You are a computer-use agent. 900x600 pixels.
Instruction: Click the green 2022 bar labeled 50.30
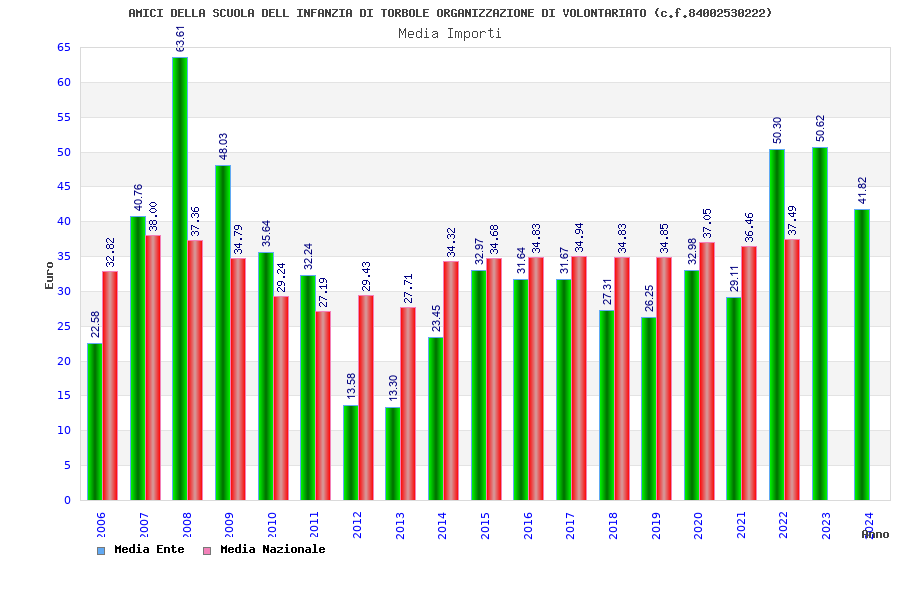pyautogui.click(x=777, y=324)
